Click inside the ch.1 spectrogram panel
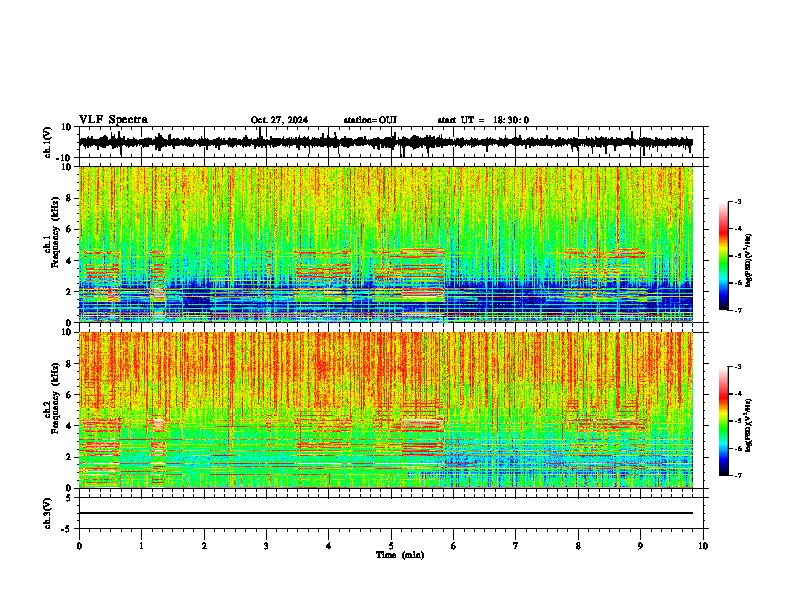The height and width of the screenshot is (612, 792). (x=386, y=244)
